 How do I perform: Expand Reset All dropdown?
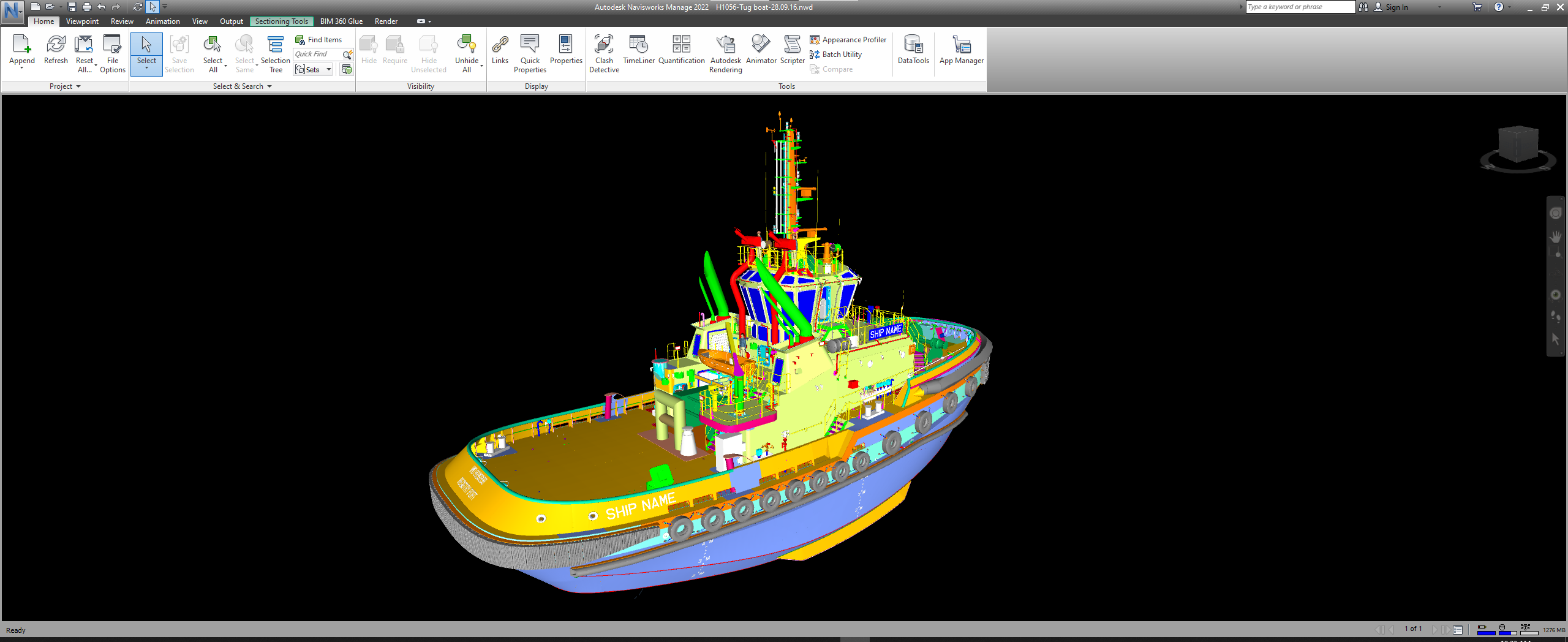coord(96,65)
